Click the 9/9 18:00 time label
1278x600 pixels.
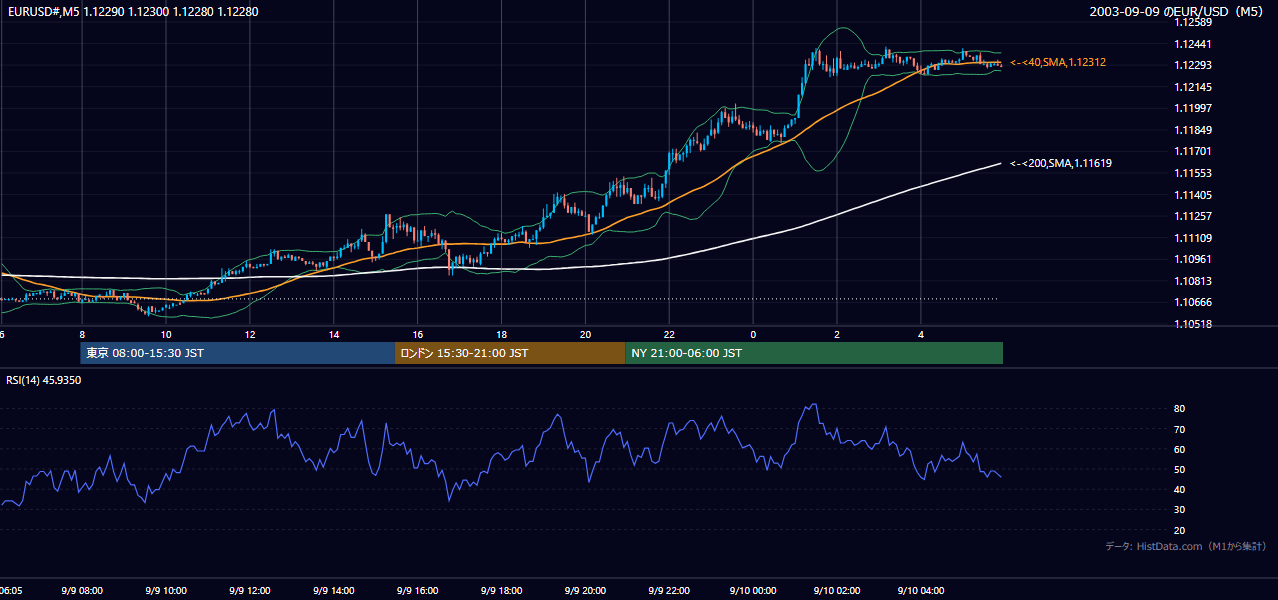[x=502, y=591]
